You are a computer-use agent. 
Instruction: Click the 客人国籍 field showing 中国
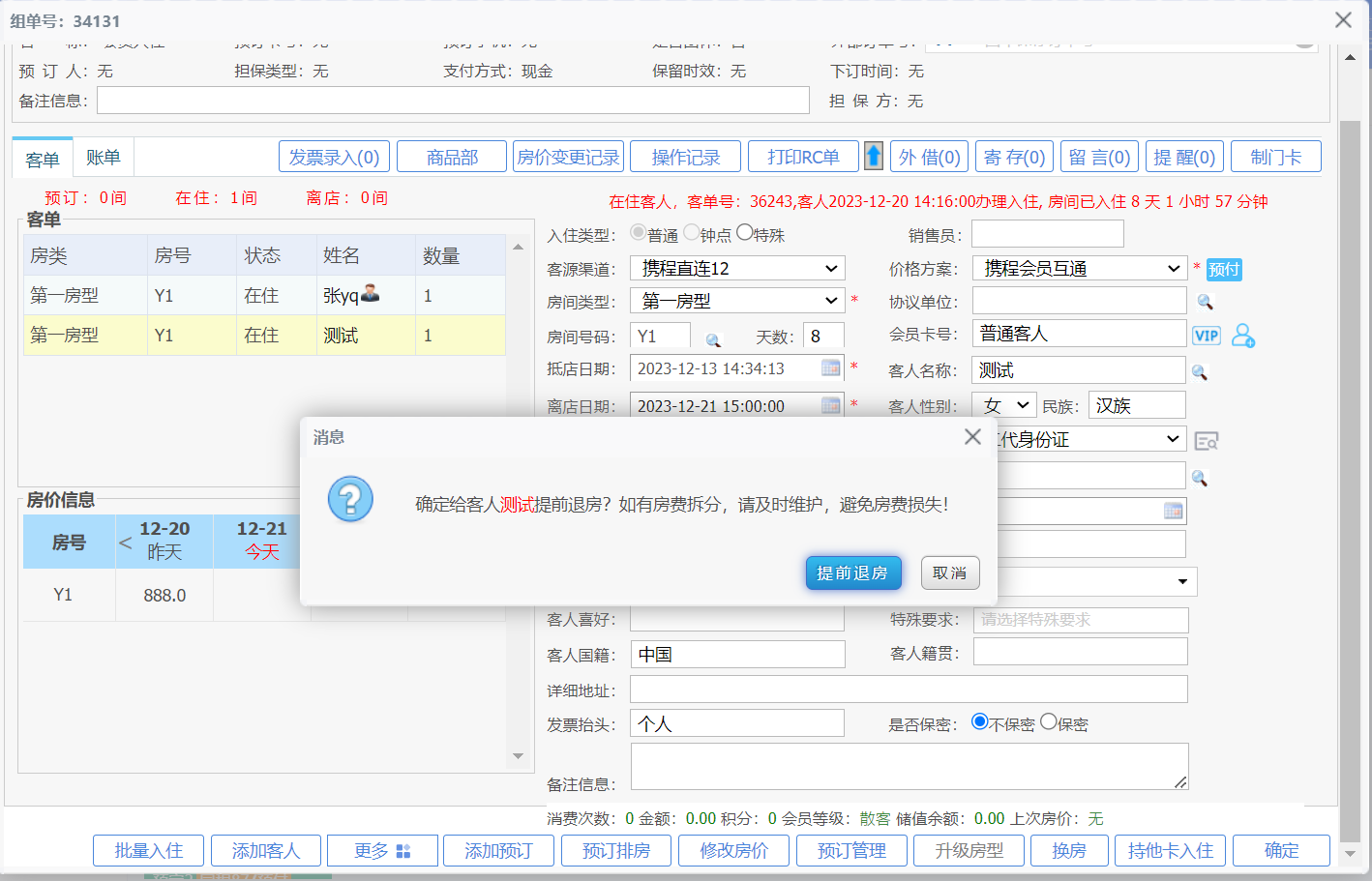click(737, 654)
